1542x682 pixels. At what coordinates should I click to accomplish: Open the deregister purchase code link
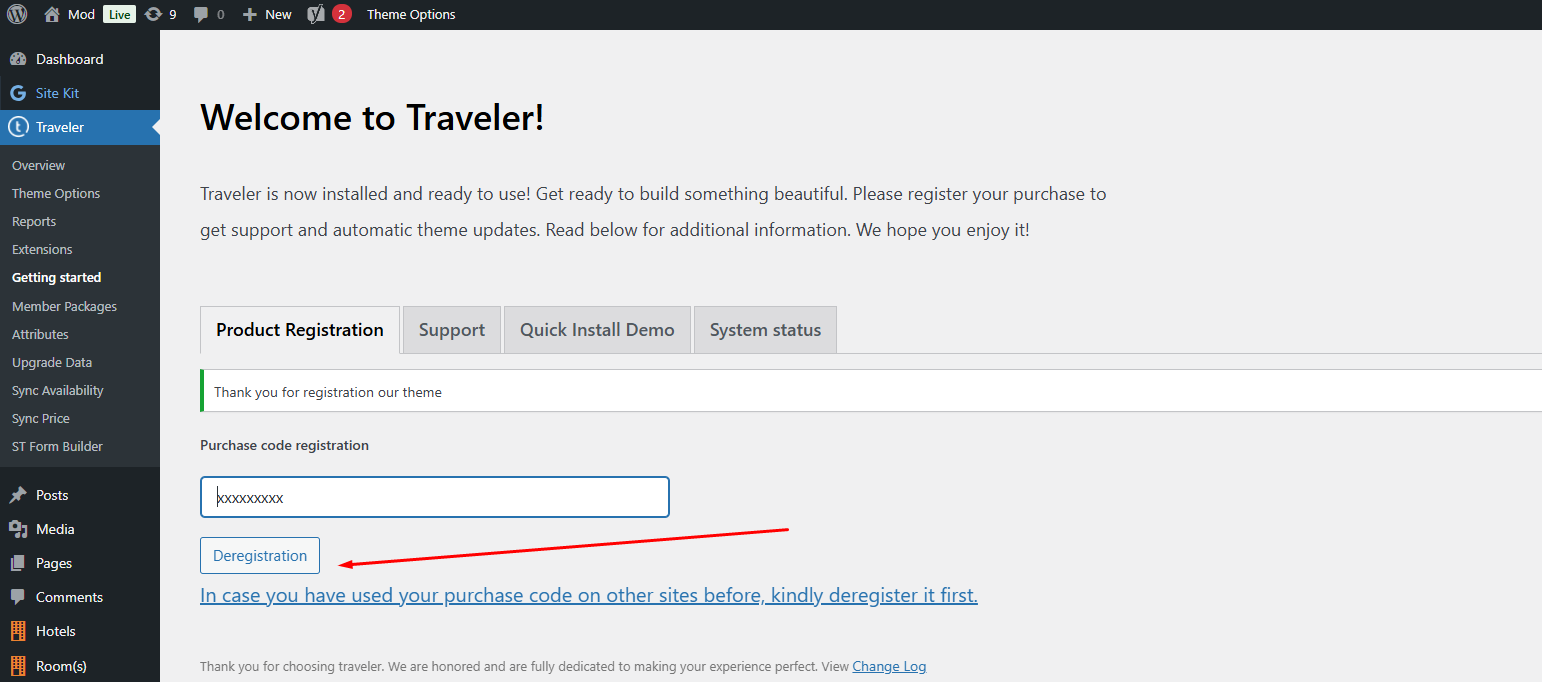click(589, 595)
